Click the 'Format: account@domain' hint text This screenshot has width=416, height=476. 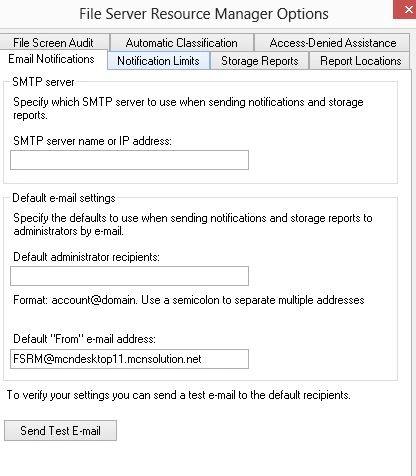(189, 300)
